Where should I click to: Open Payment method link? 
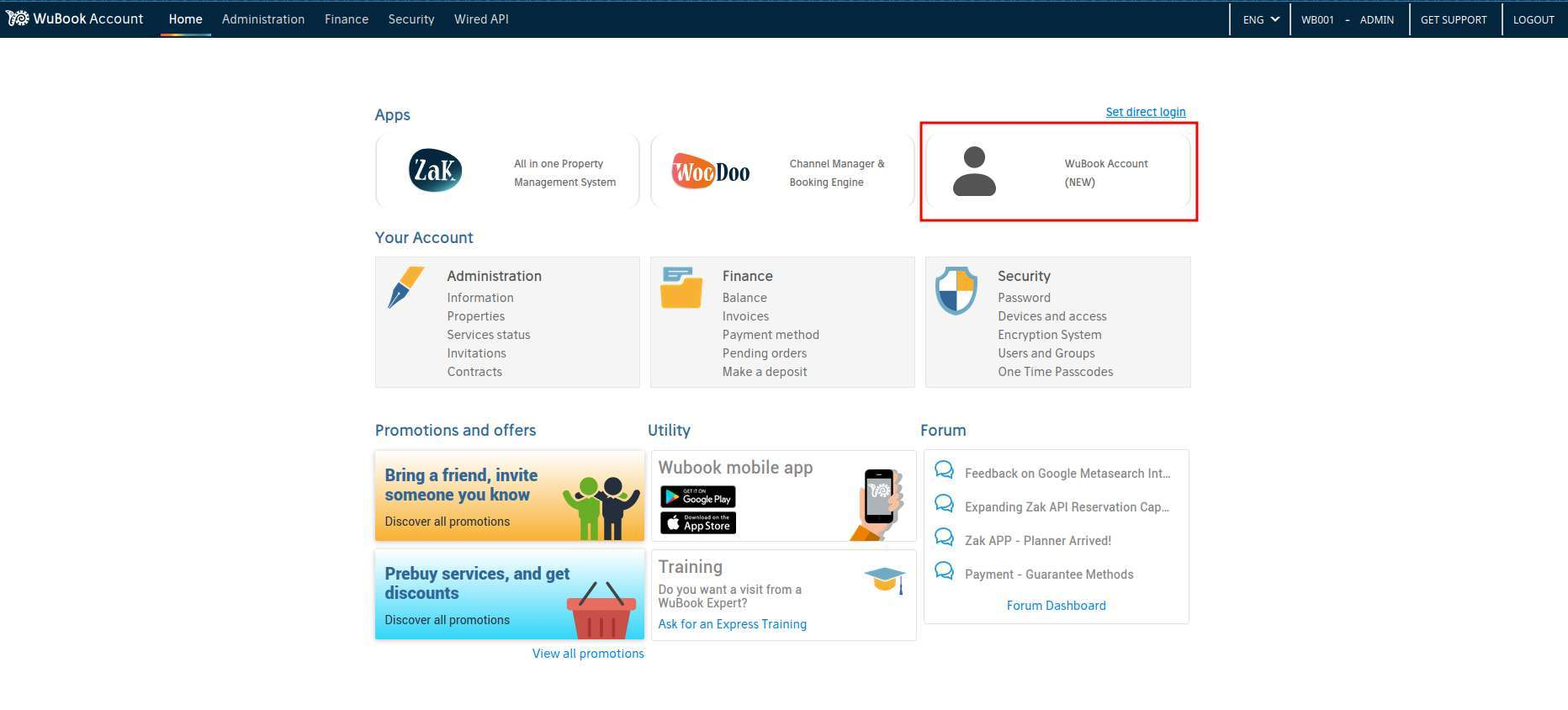tap(771, 335)
